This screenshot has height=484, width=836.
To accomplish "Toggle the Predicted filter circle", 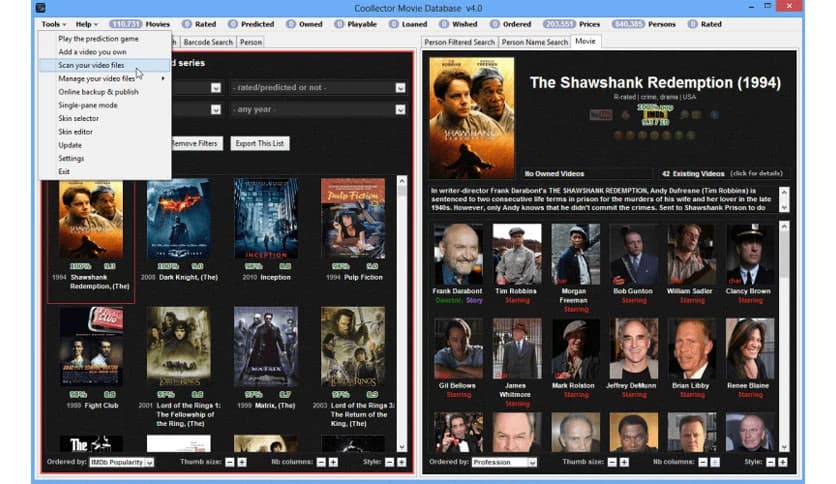I will coord(232,24).
